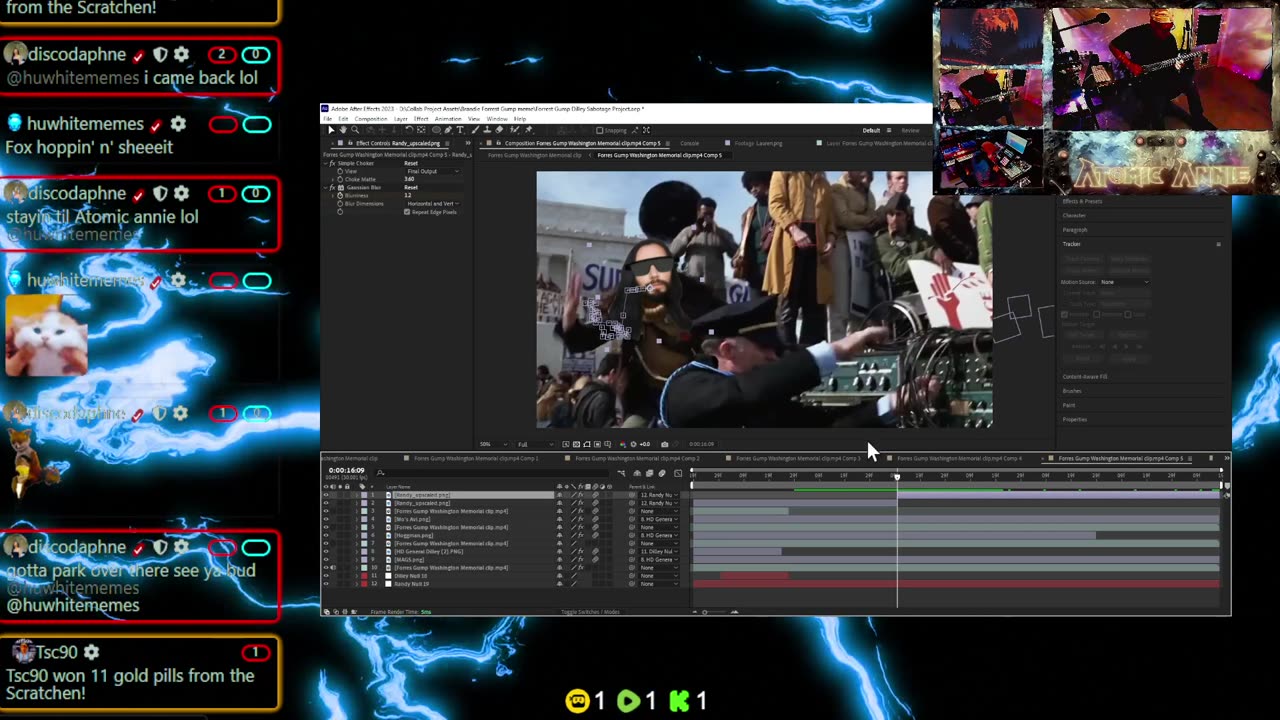Click the pick whip icon for layer 1

(x=632, y=495)
